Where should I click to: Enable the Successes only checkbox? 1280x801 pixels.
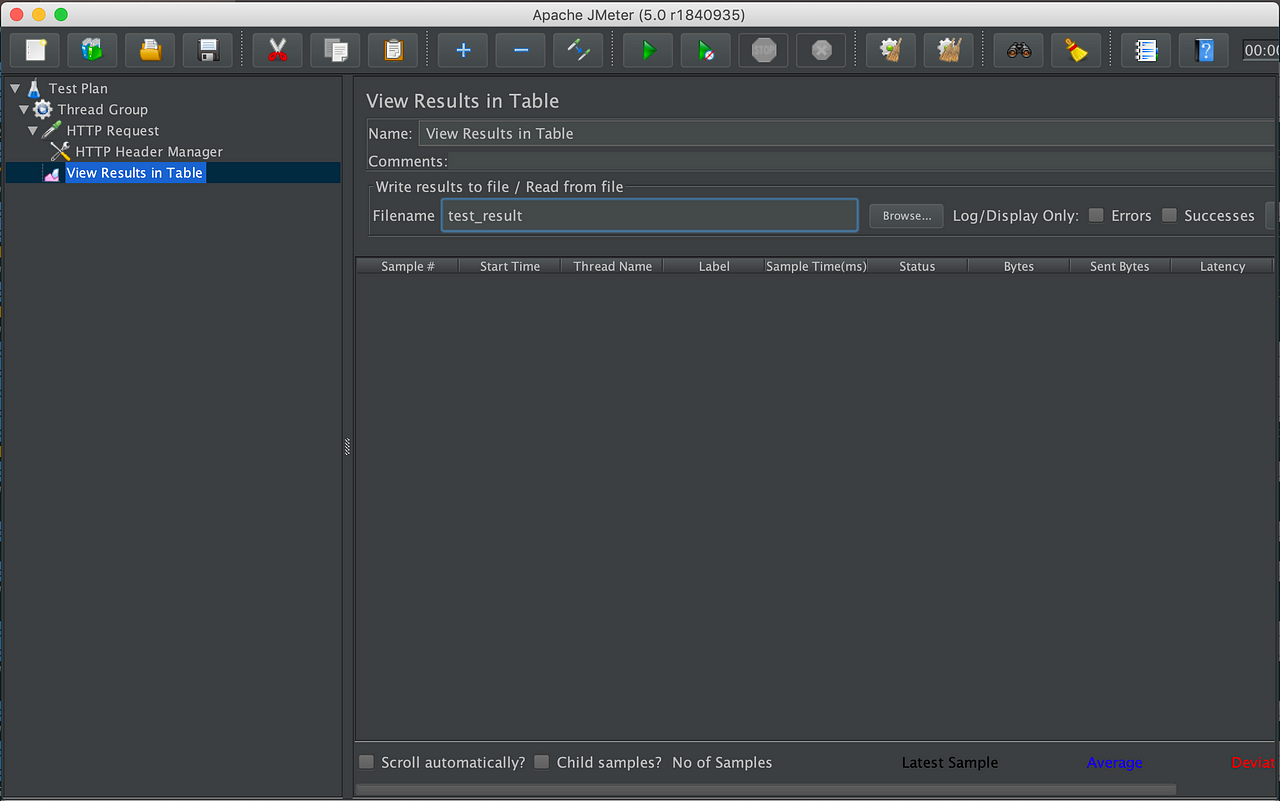click(x=1169, y=215)
